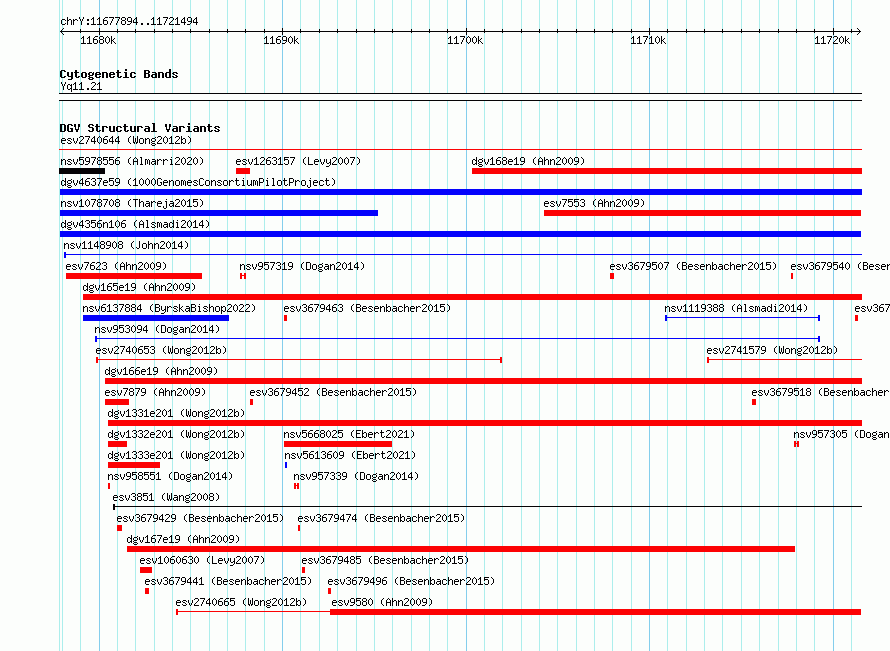Open the esv7879 (Ahn2009) variant

[x=155, y=392]
